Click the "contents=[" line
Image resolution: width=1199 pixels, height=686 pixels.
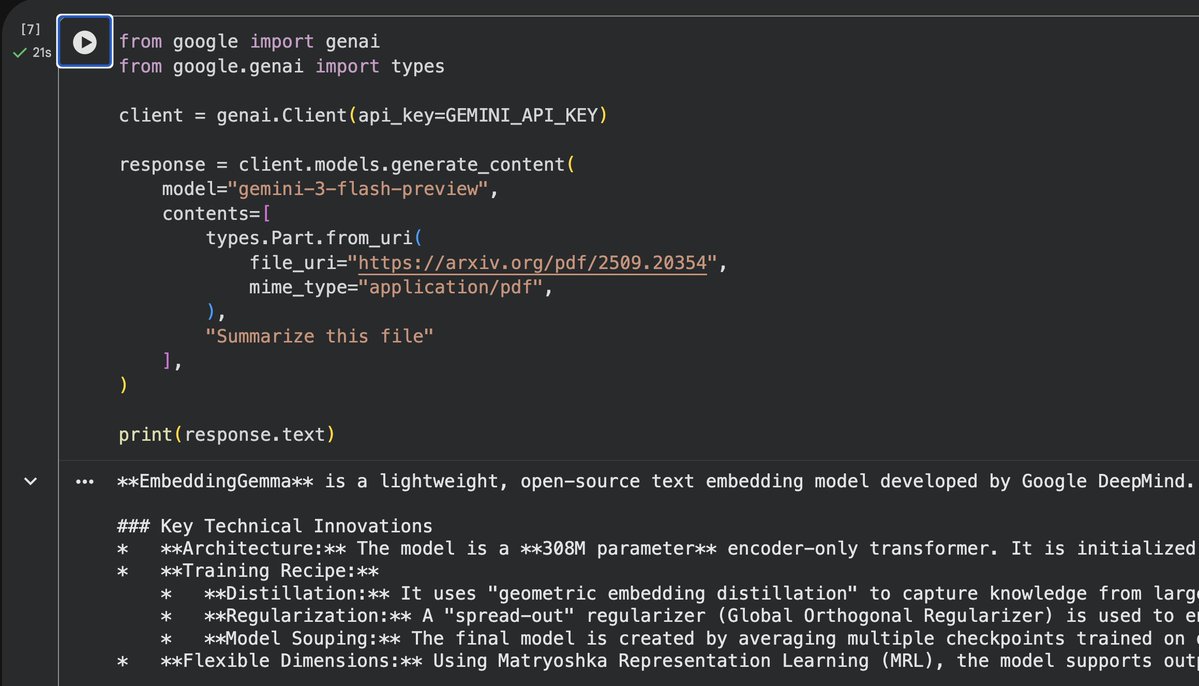(216, 214)
